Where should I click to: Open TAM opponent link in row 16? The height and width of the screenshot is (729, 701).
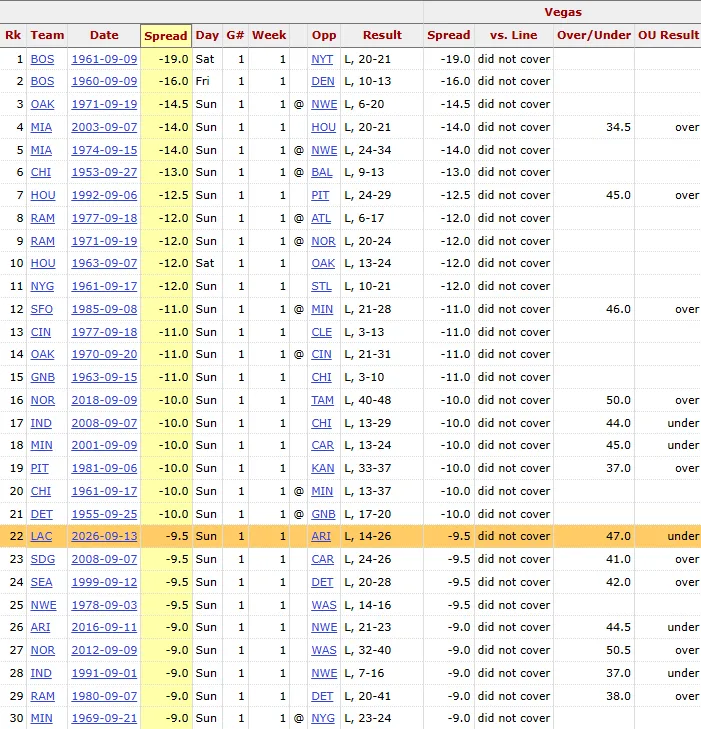323,400
